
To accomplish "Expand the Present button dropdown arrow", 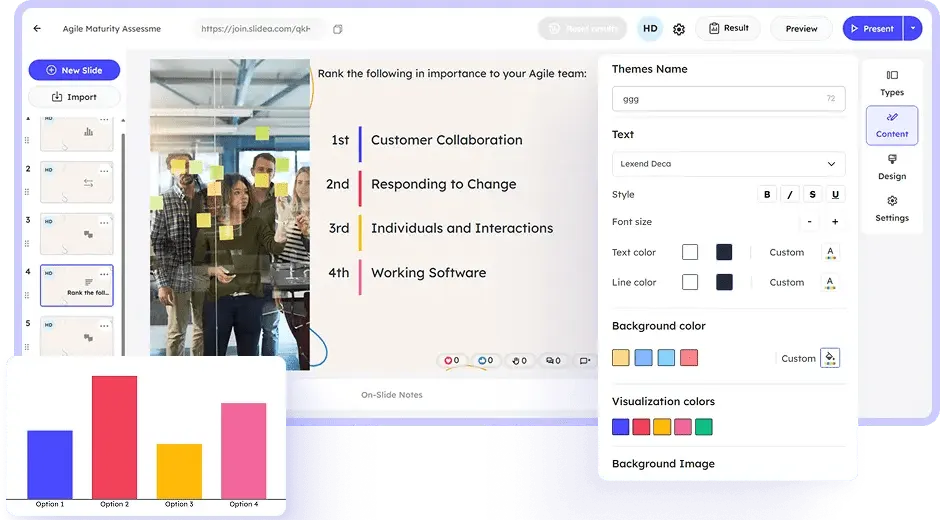I will pos(912,29).
